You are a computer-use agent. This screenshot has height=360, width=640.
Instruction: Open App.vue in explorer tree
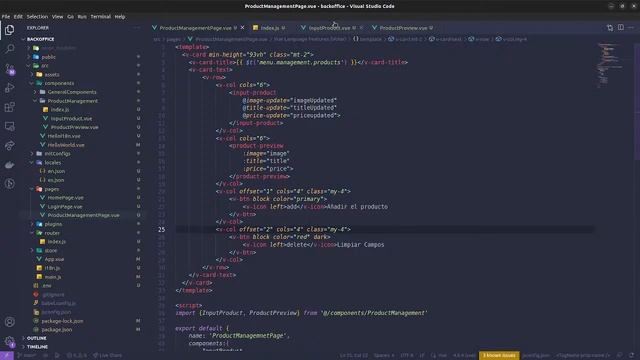point(54,259)
